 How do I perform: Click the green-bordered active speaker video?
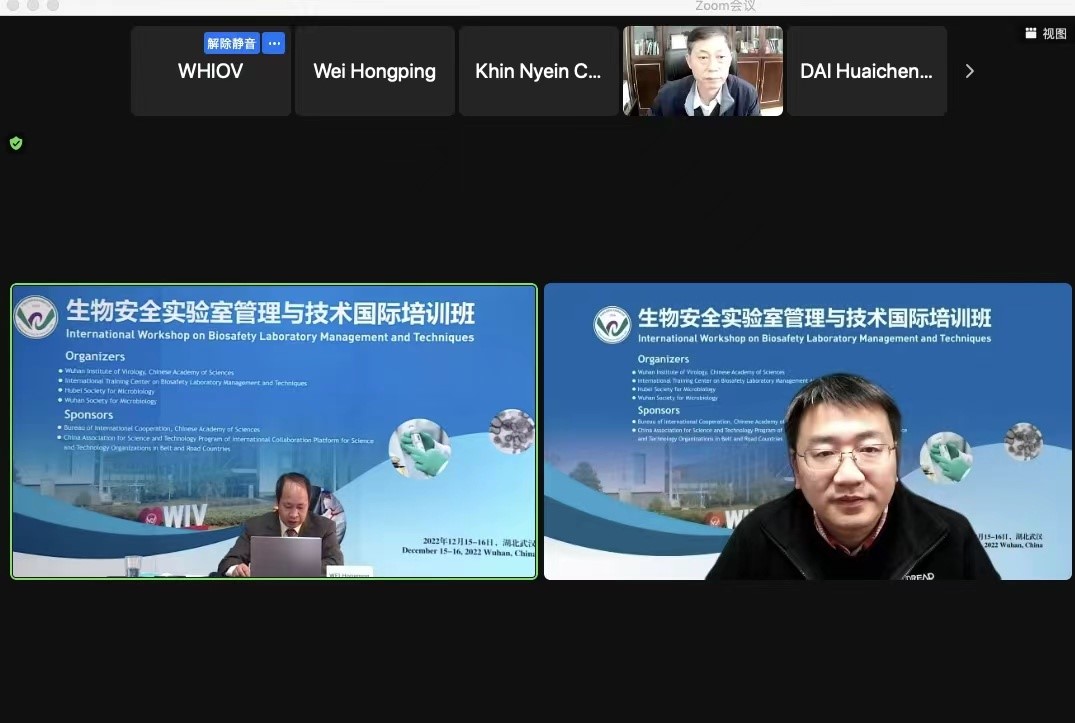coord(274,431)
